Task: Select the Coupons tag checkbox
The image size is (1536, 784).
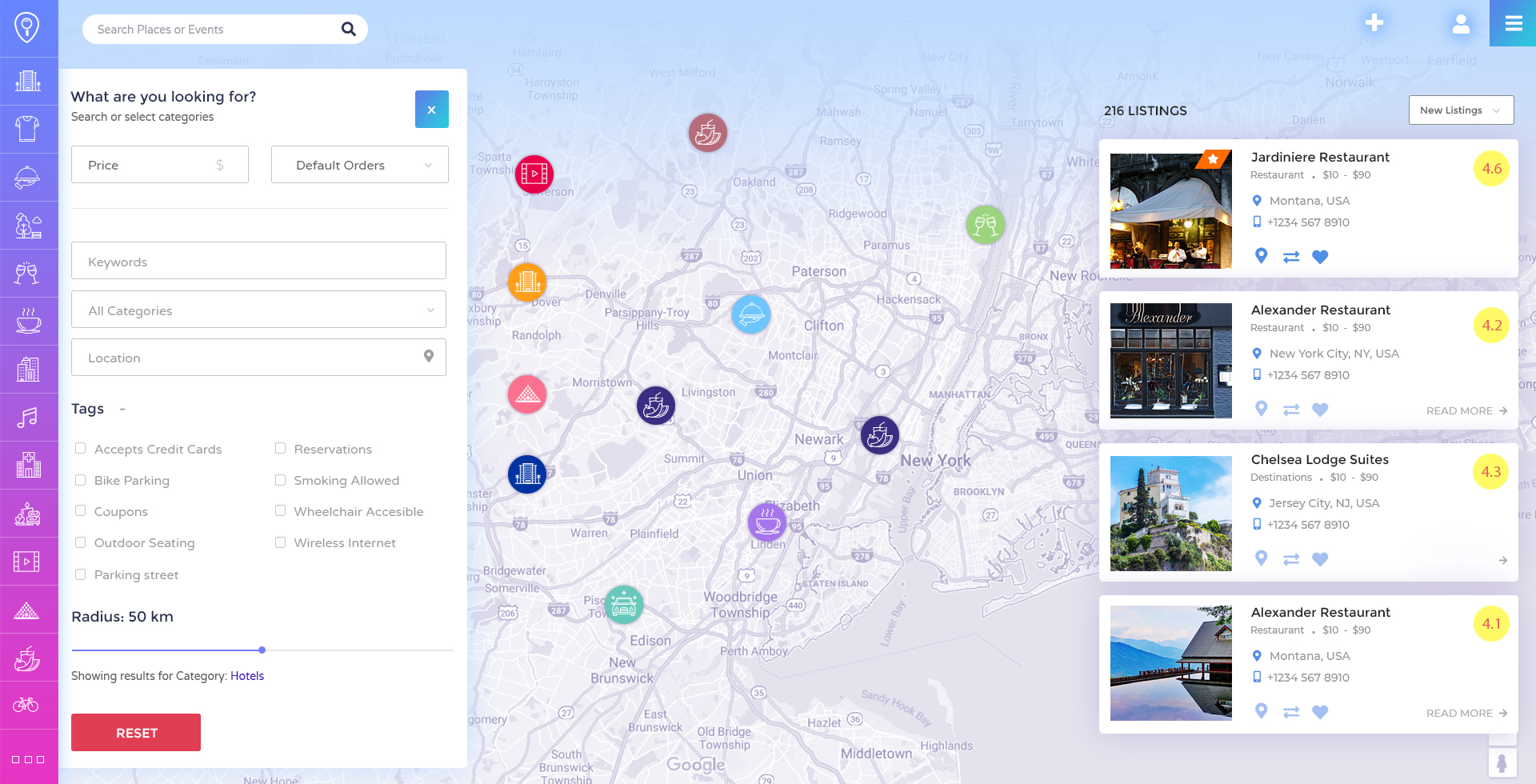Action: pos(80,510)
